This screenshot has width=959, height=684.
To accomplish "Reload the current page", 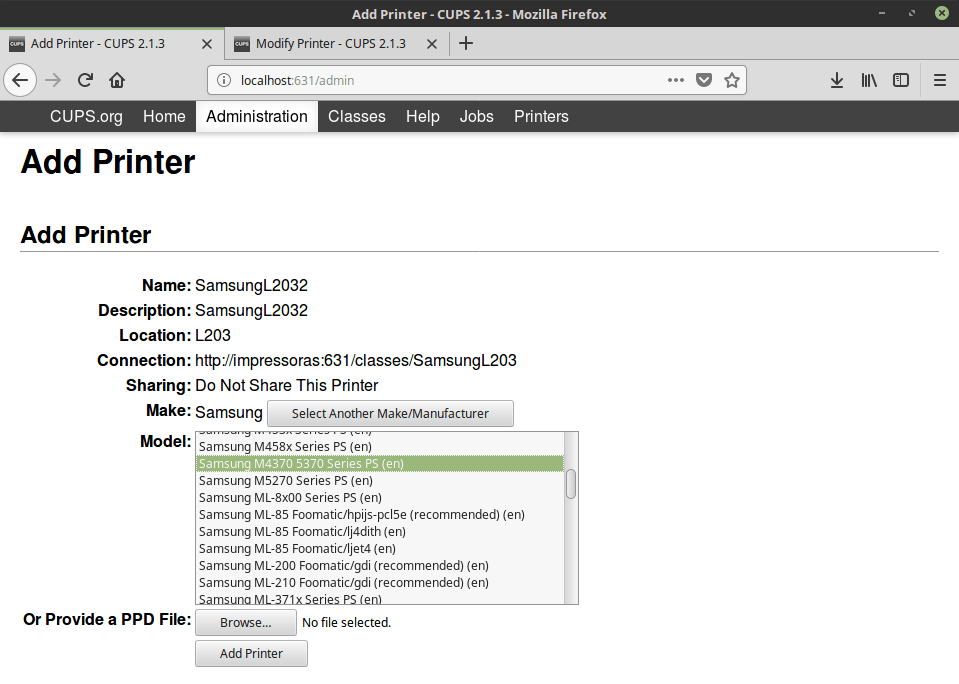I will [85, 80].
